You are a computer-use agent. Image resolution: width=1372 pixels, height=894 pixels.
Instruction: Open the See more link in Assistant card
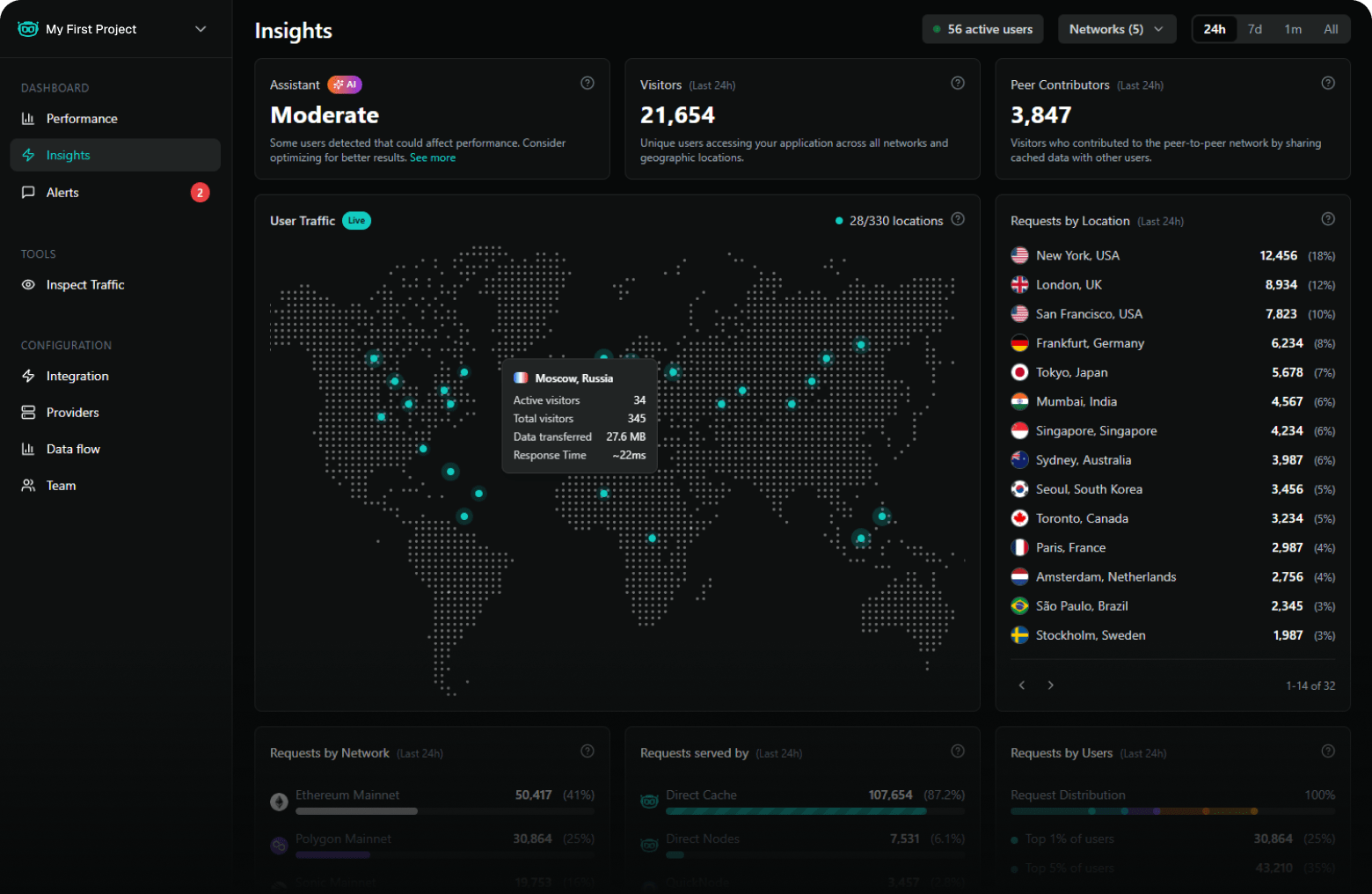coord(433,158)
